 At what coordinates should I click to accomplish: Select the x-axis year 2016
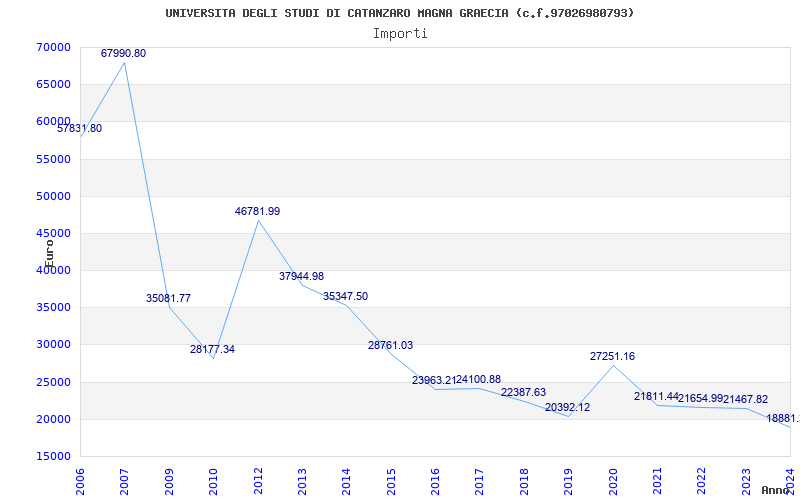435,482
